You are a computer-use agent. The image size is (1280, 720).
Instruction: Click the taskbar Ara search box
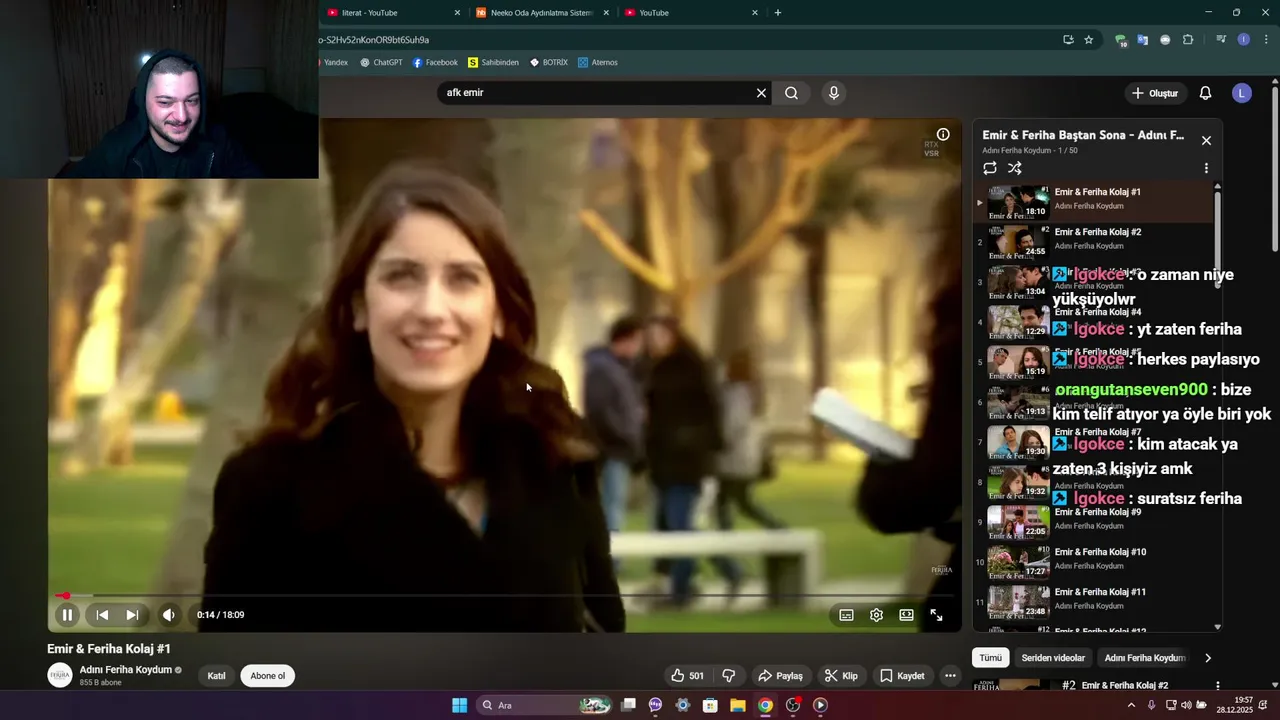(543, 705)
